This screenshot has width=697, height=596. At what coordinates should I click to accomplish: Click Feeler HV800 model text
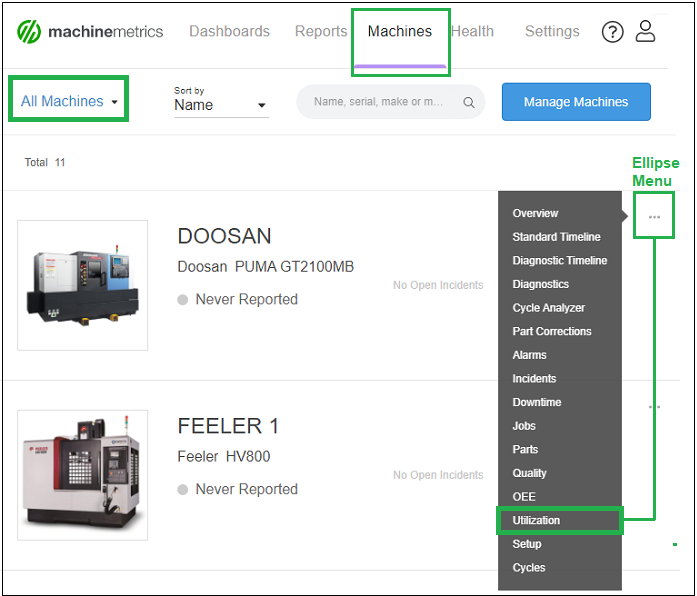click(224, 456)
